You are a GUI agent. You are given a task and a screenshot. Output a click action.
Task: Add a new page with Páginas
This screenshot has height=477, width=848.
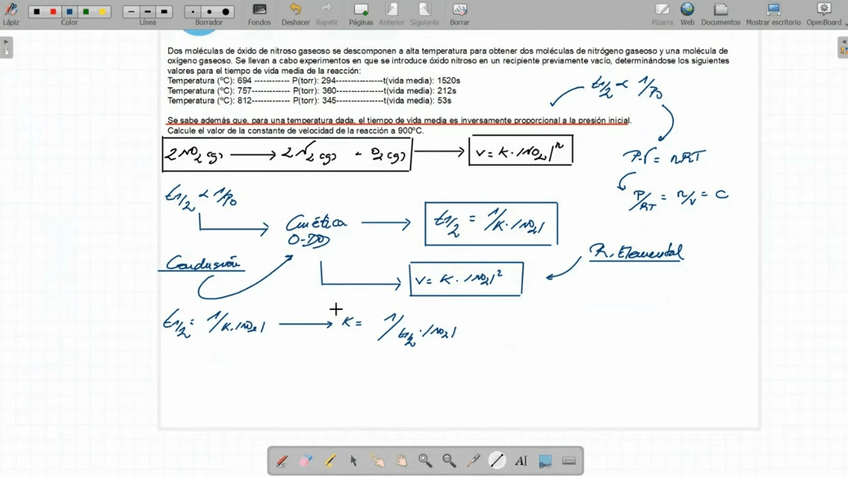click(x=361, y=14)
